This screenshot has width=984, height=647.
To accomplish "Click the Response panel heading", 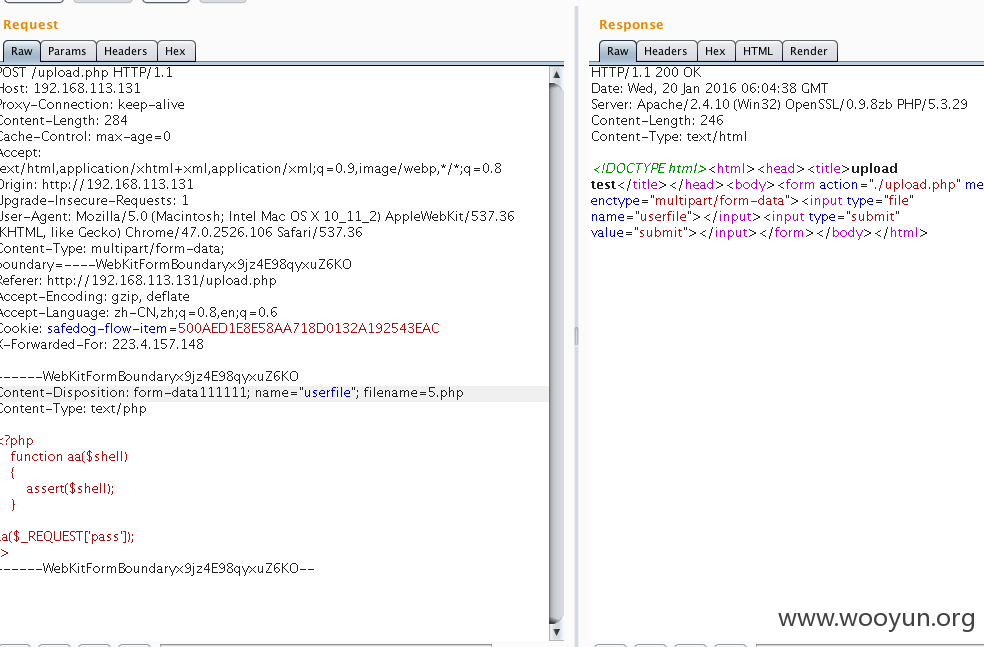I will point(631,24).
